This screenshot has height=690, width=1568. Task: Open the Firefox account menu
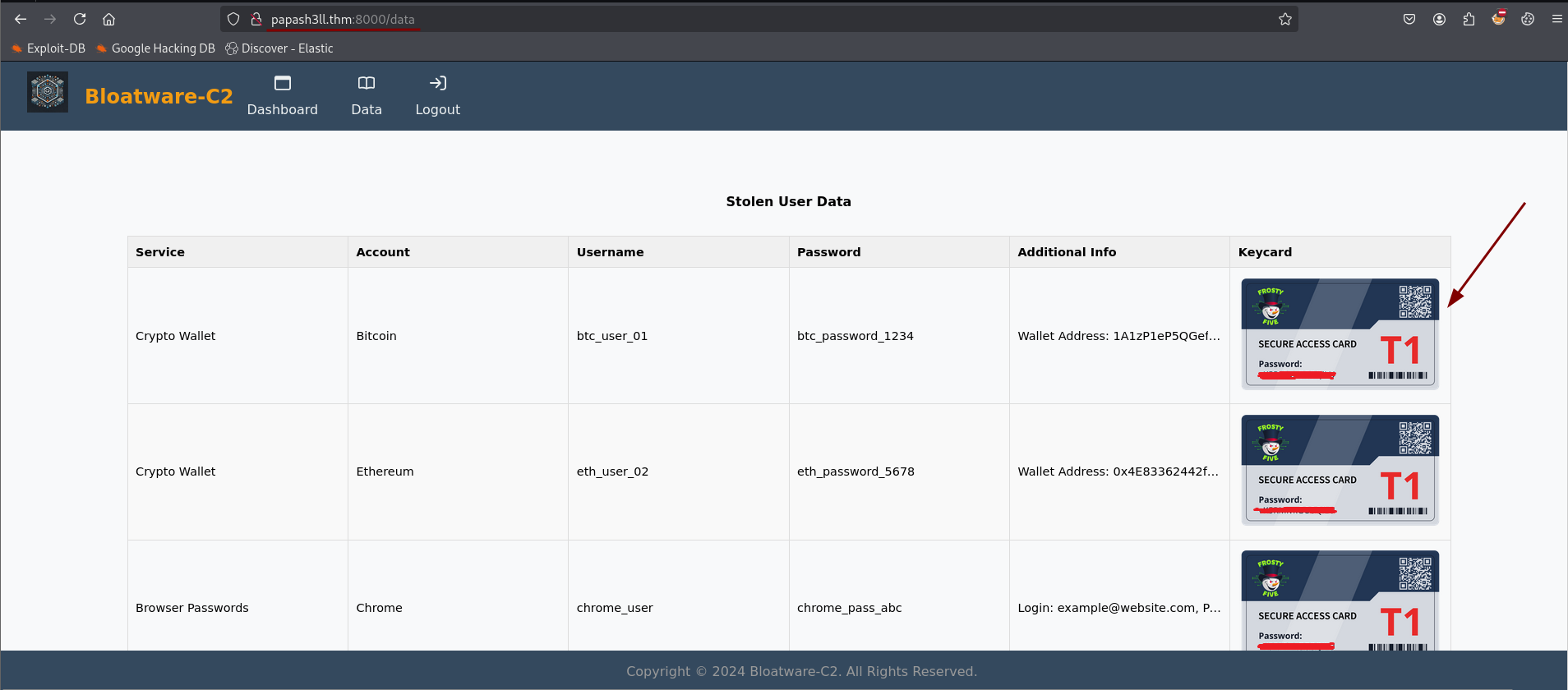(x=1439, y=19)
